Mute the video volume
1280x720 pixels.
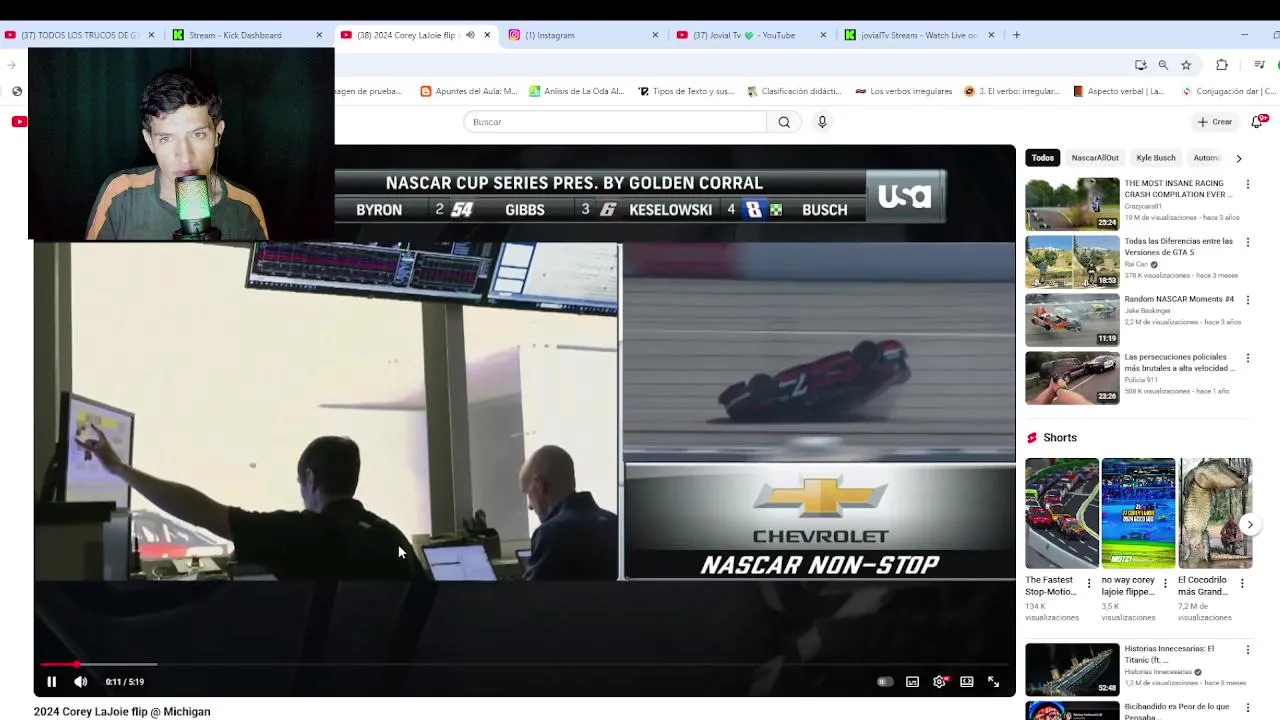(81, 682)
